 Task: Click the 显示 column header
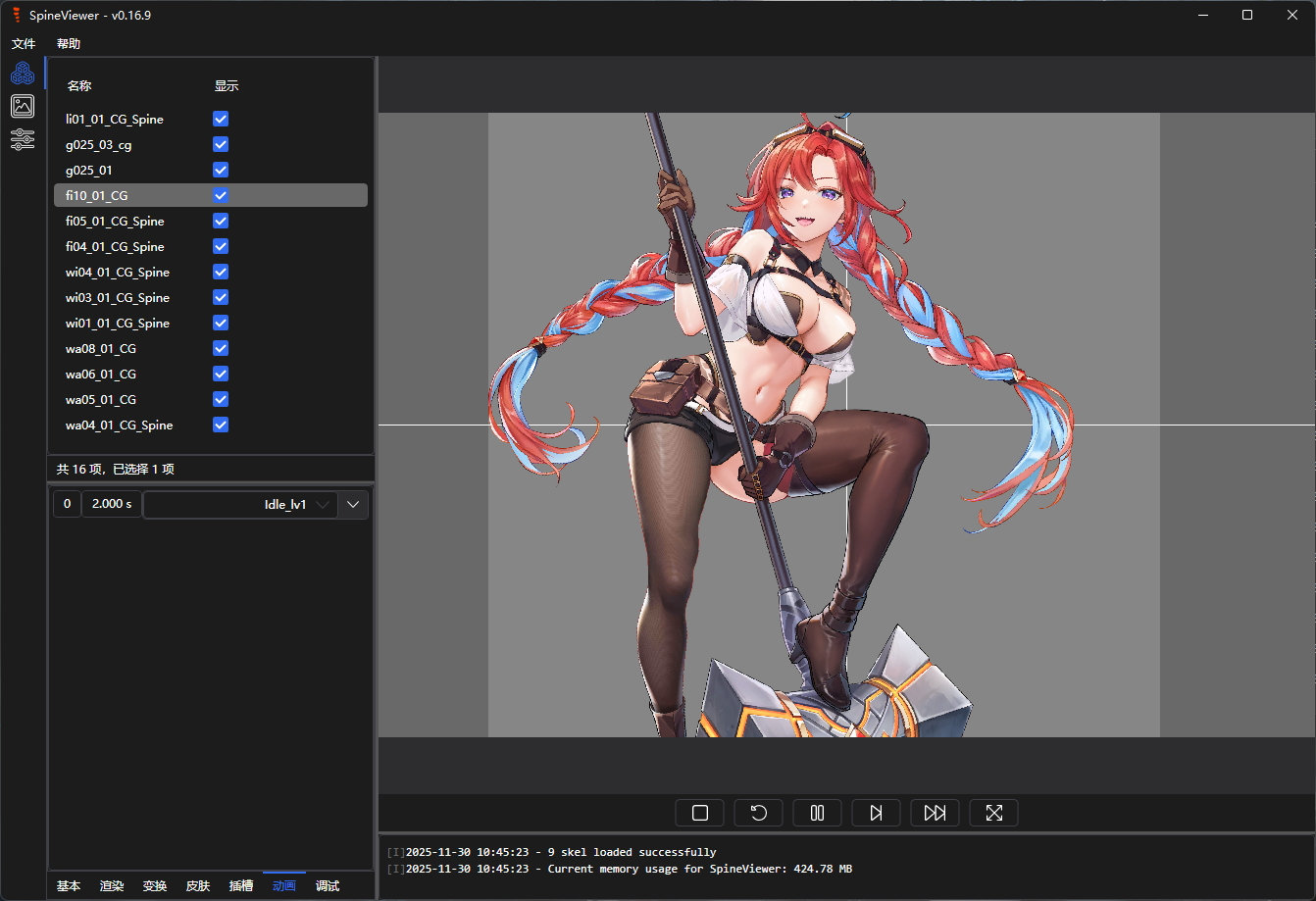pyautogui.click(x=227, y=86)
